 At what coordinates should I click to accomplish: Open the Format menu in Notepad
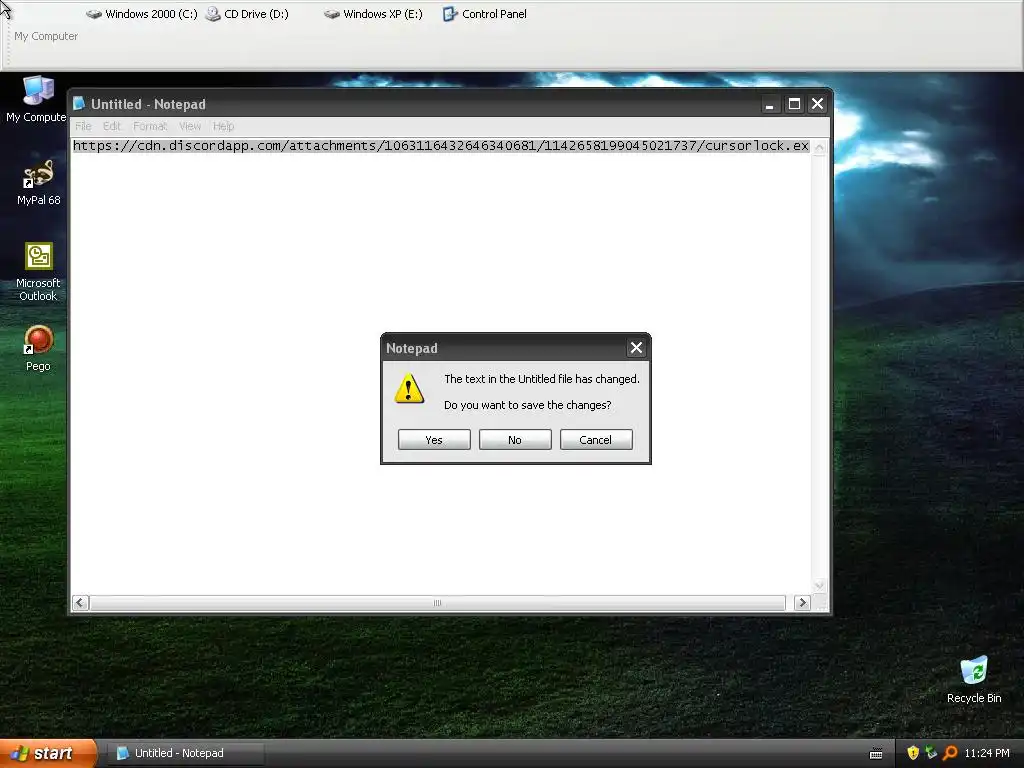(150, 126)
